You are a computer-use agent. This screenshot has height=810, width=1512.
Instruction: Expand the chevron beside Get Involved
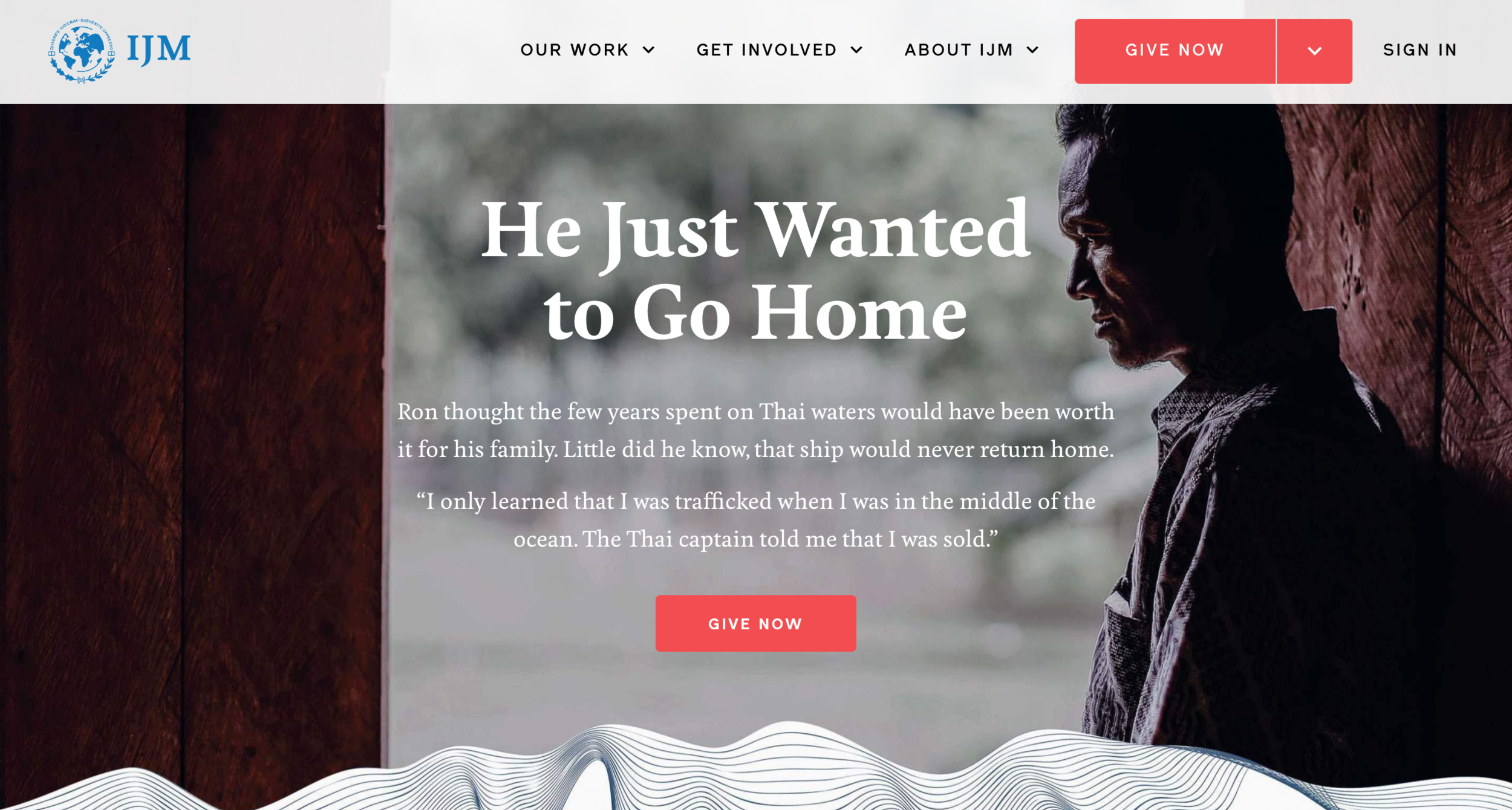856,50
